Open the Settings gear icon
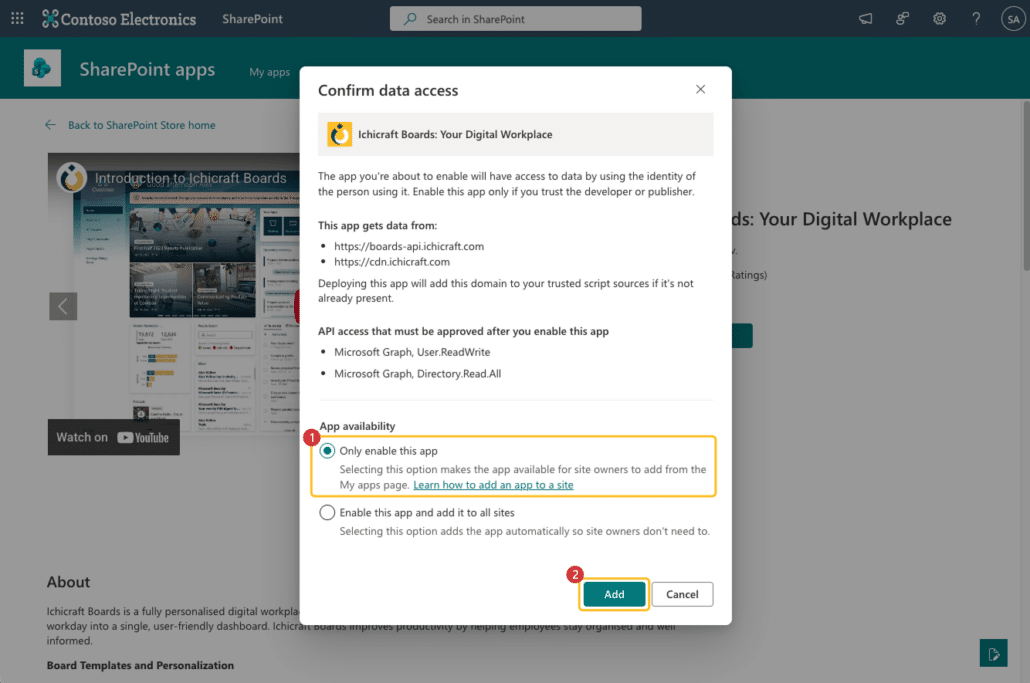Image resolution: width=1030 pixels, height=683 pixels. pos(939,19)
